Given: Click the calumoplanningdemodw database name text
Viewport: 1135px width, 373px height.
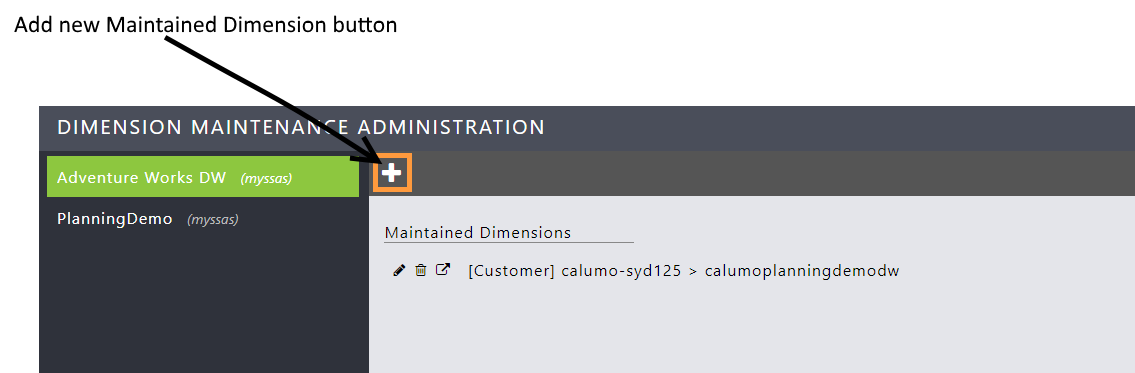Looking at the screenshot, I should tap(802, 271).
